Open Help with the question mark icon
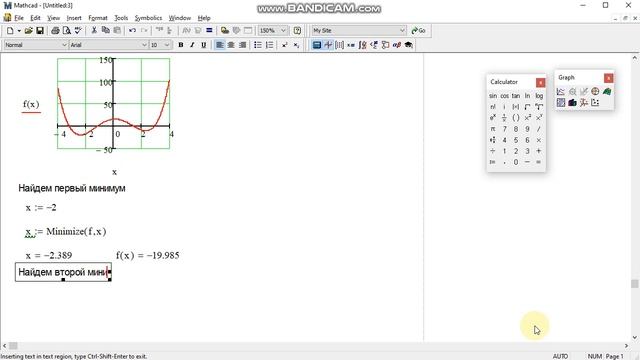Image resolution: width=640 pixels, height=360 pixels. coord(297,31)
